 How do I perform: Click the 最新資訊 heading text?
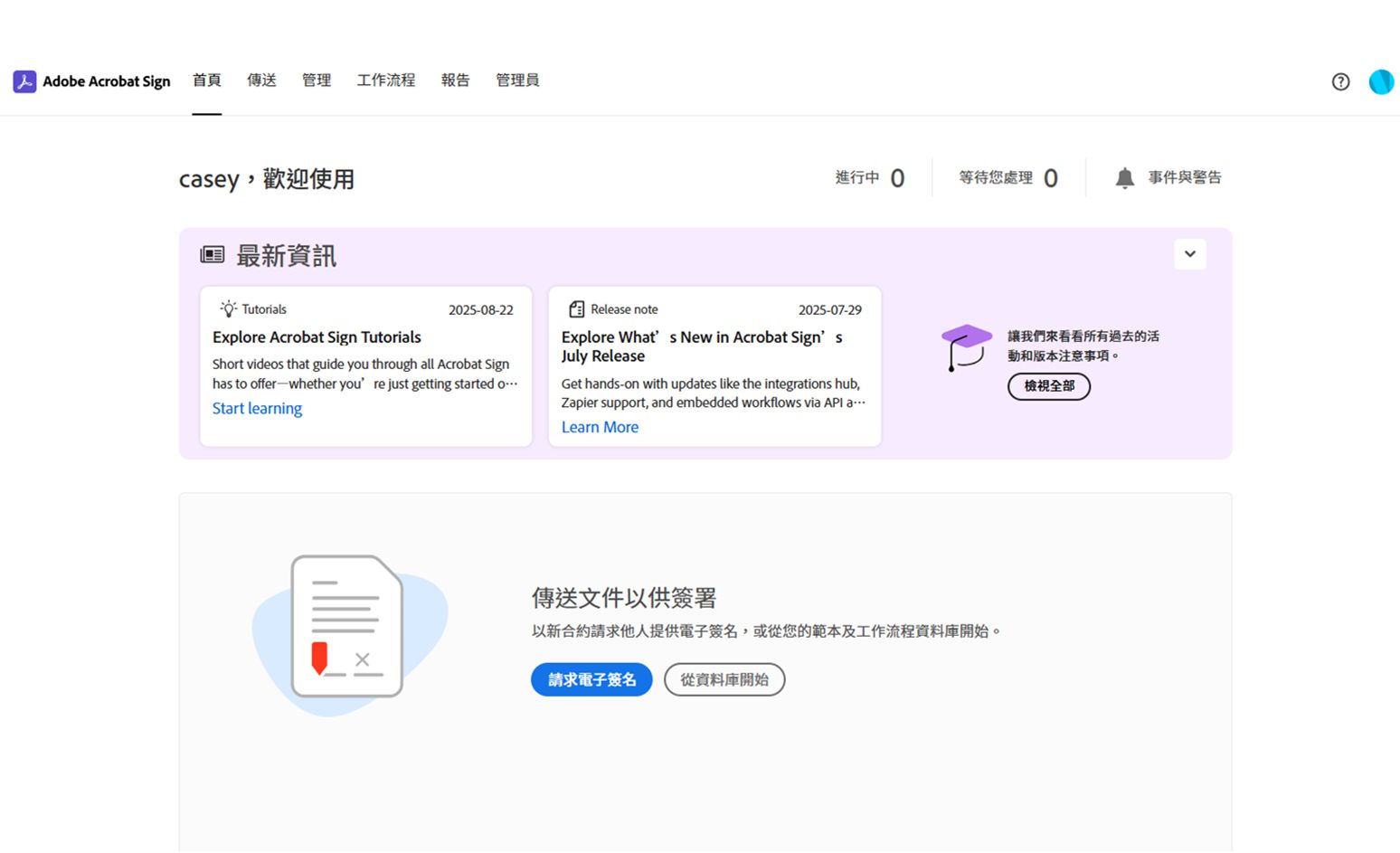click(x=286, y=256)
